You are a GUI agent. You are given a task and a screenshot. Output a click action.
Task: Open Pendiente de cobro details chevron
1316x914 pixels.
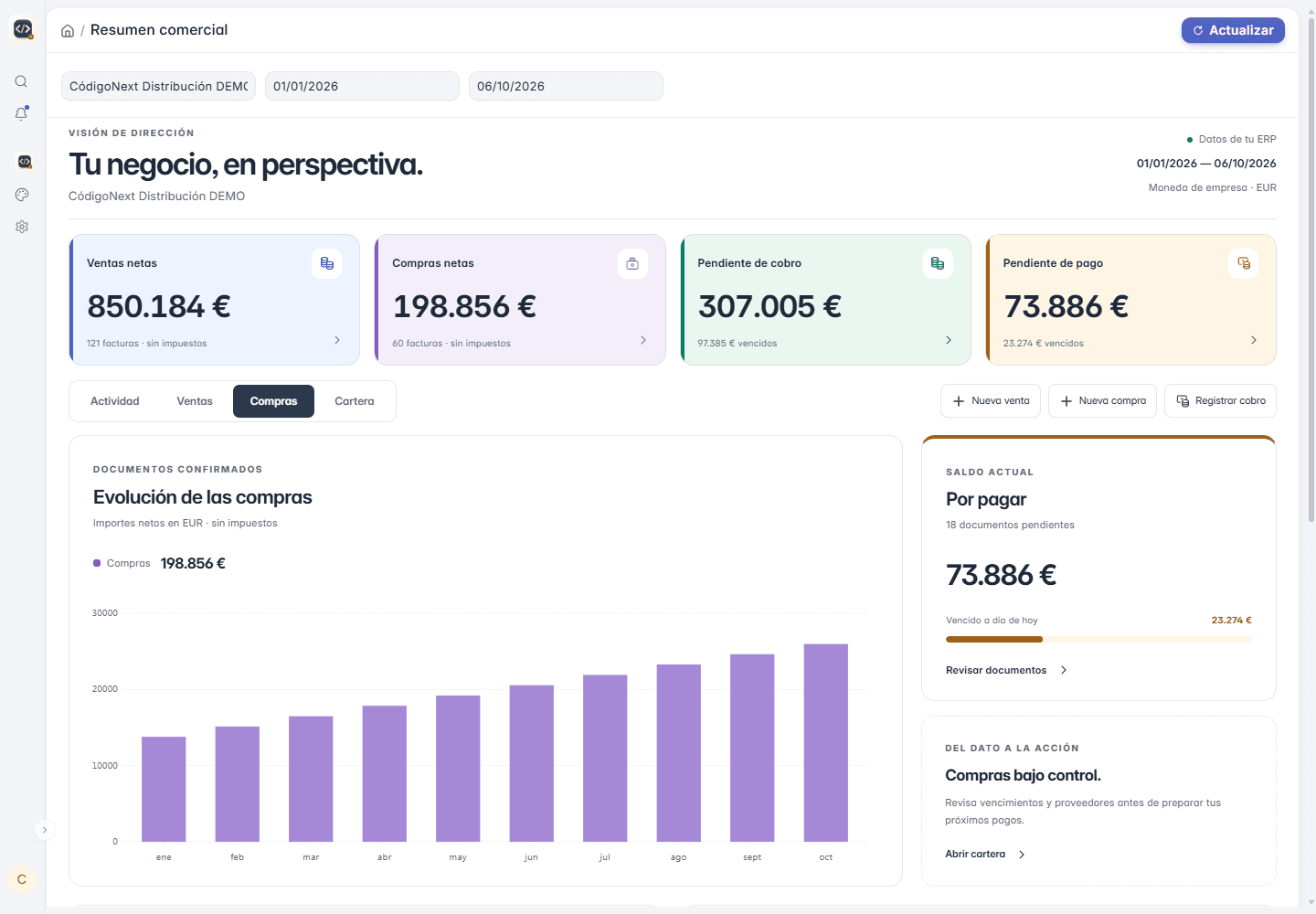coord(949,340)
